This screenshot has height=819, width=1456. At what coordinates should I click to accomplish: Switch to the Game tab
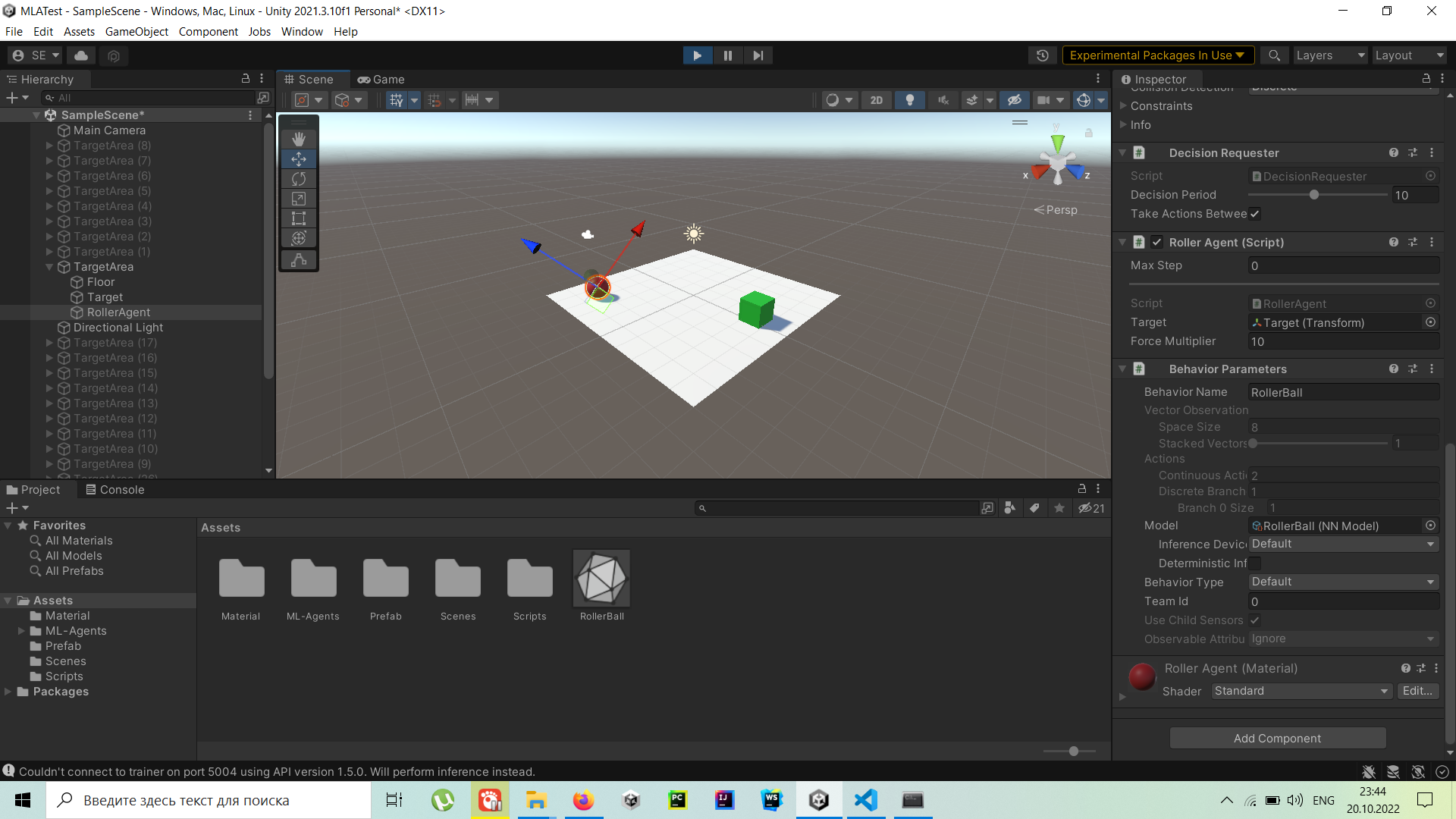[x=381, y=80]
